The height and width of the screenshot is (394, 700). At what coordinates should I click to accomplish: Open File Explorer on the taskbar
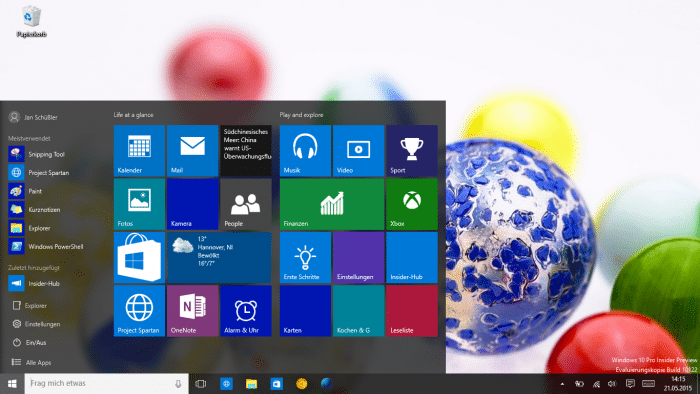pyautogui.click(x=251, y=384)
